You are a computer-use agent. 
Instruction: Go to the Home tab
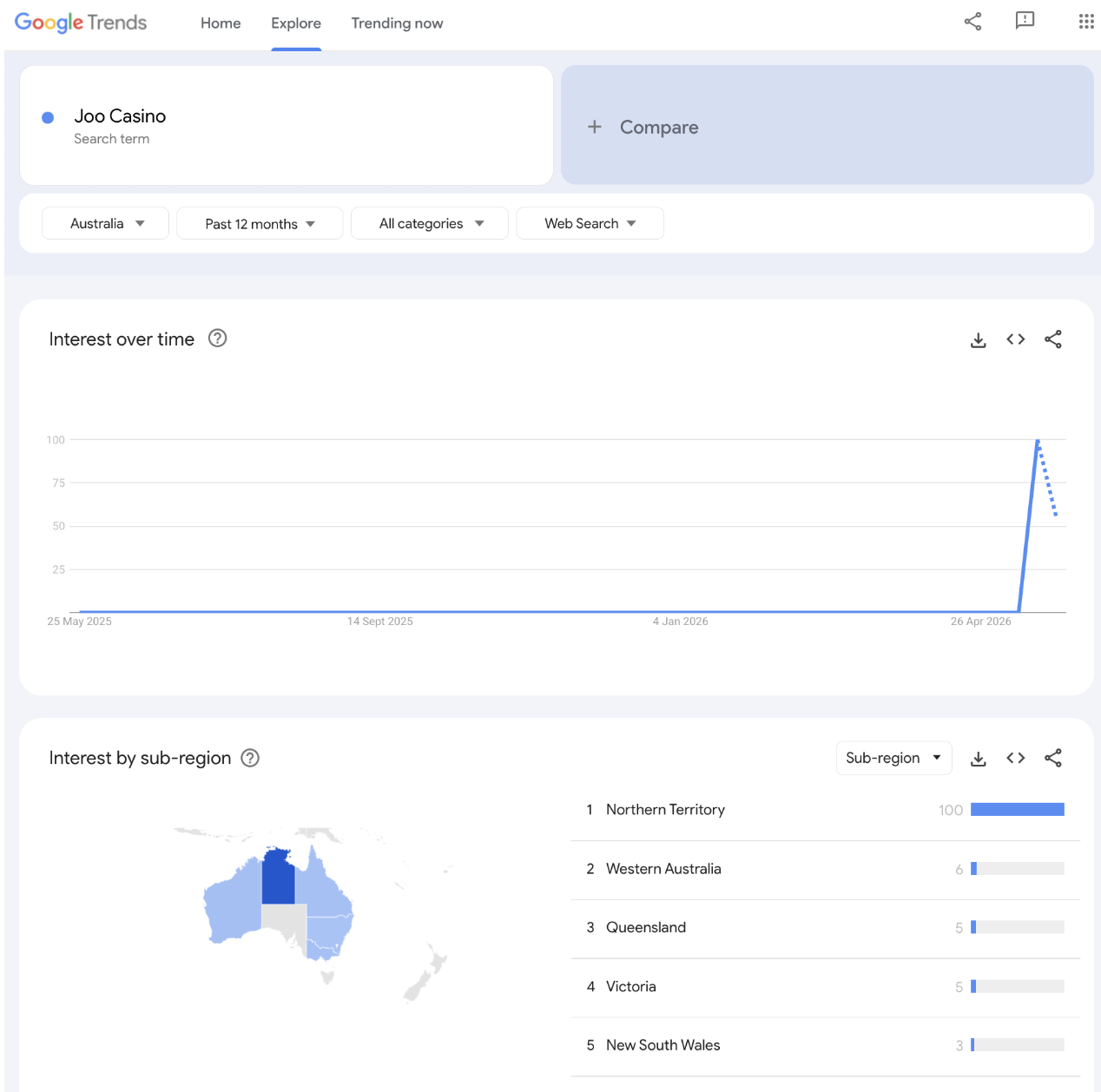coord(221,23)
